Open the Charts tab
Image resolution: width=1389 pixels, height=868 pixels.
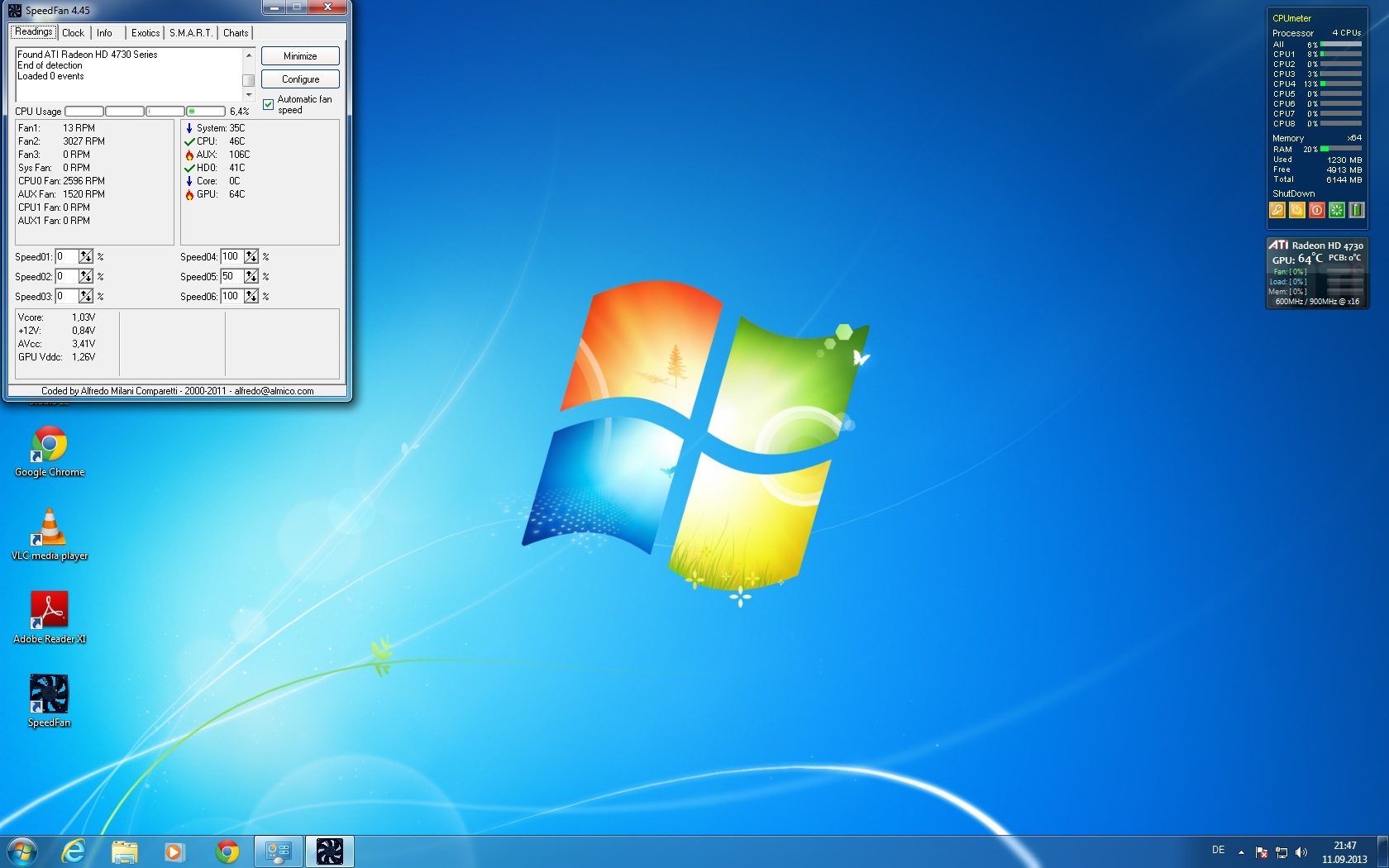pyautogui.click(x=236, y=33)
